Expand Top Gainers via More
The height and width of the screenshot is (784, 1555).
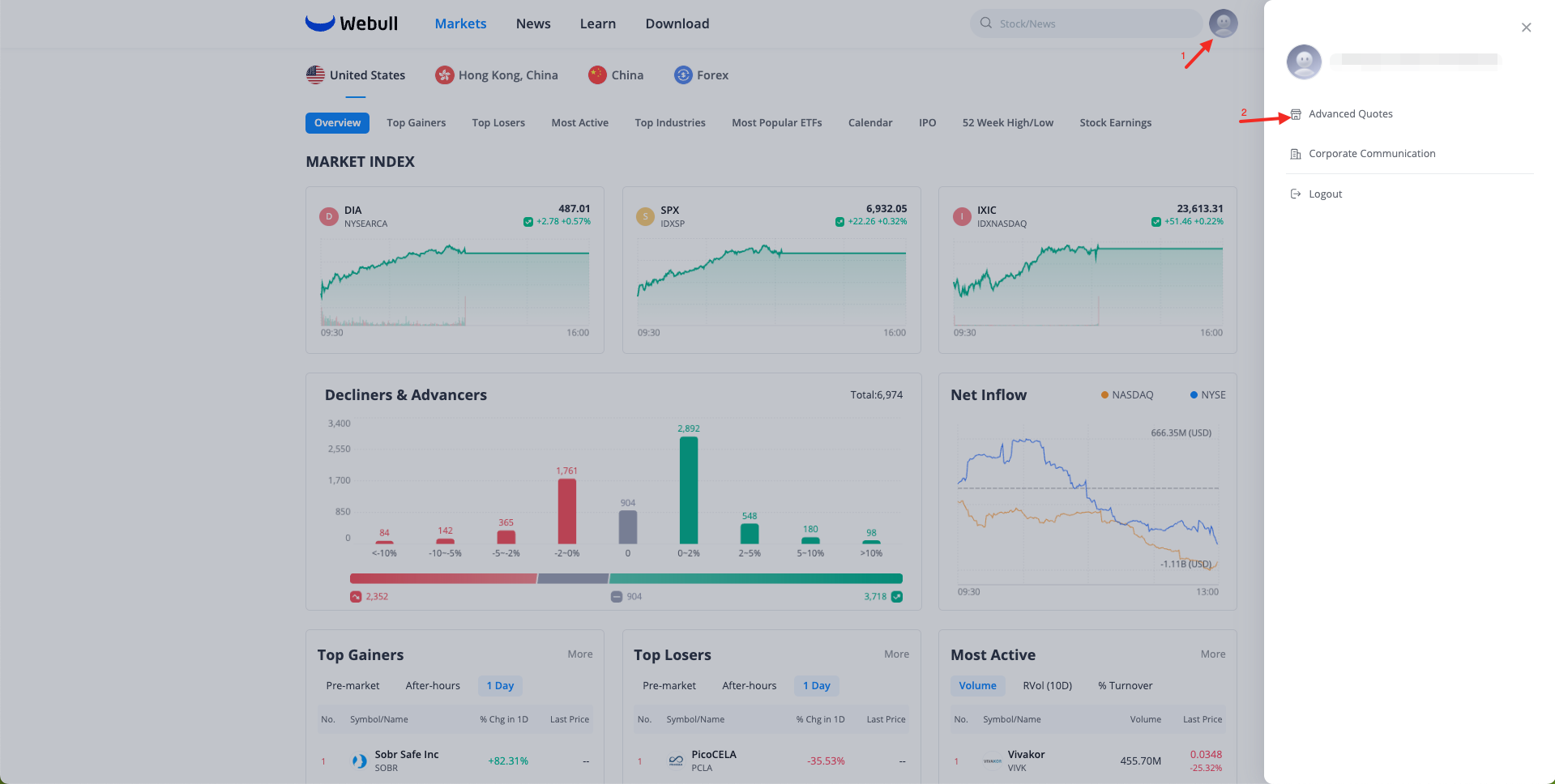point(579,654)
